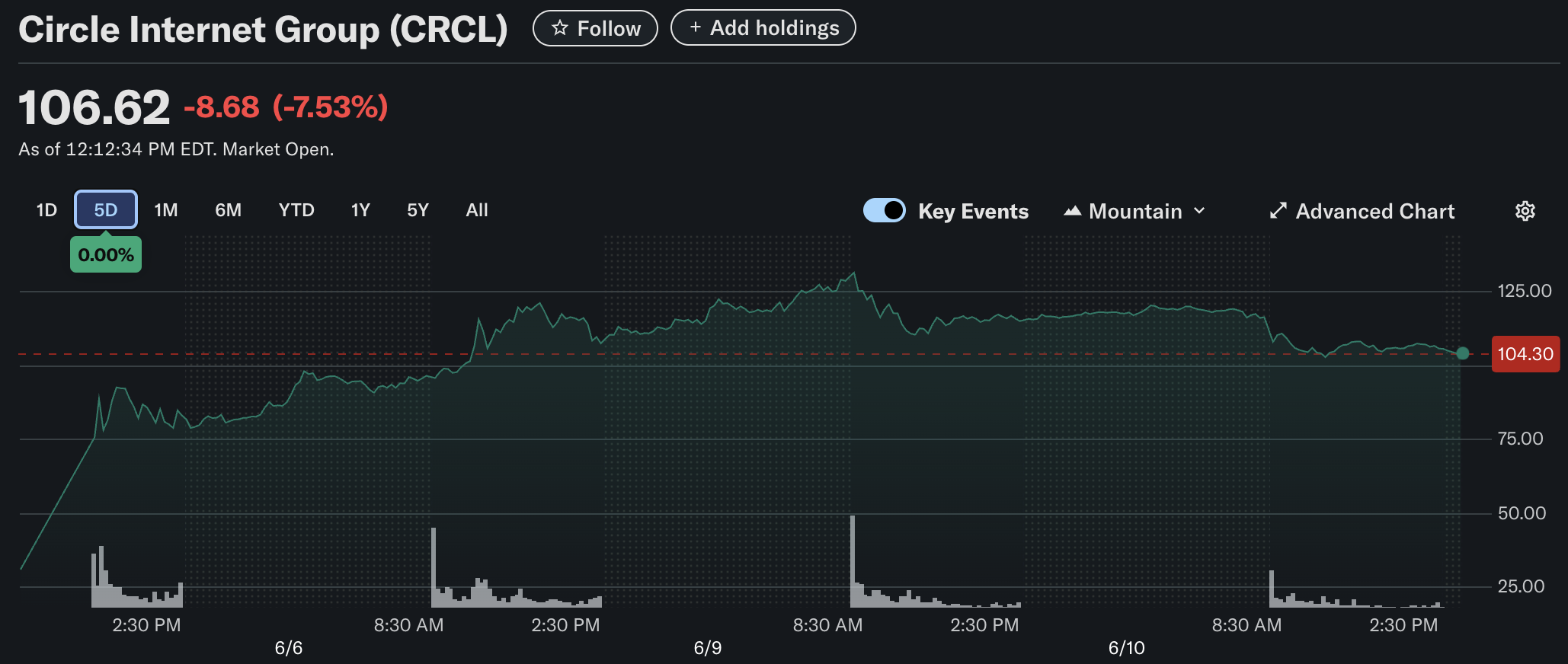1568x664 pixels.
Task: Click the star icon in Follow
Action: coord(560,28)
